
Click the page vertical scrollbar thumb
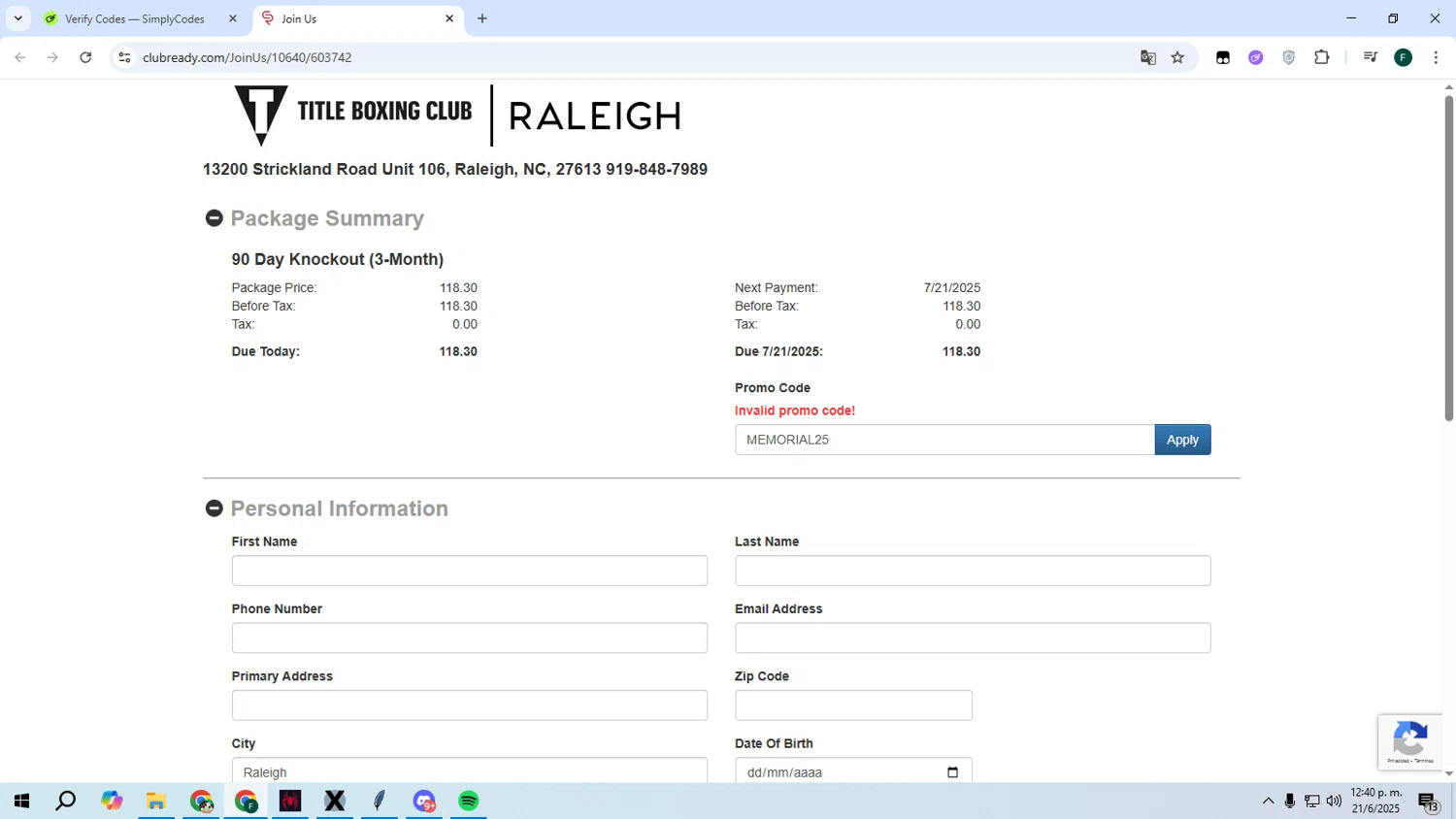(x=1448, y=257)
